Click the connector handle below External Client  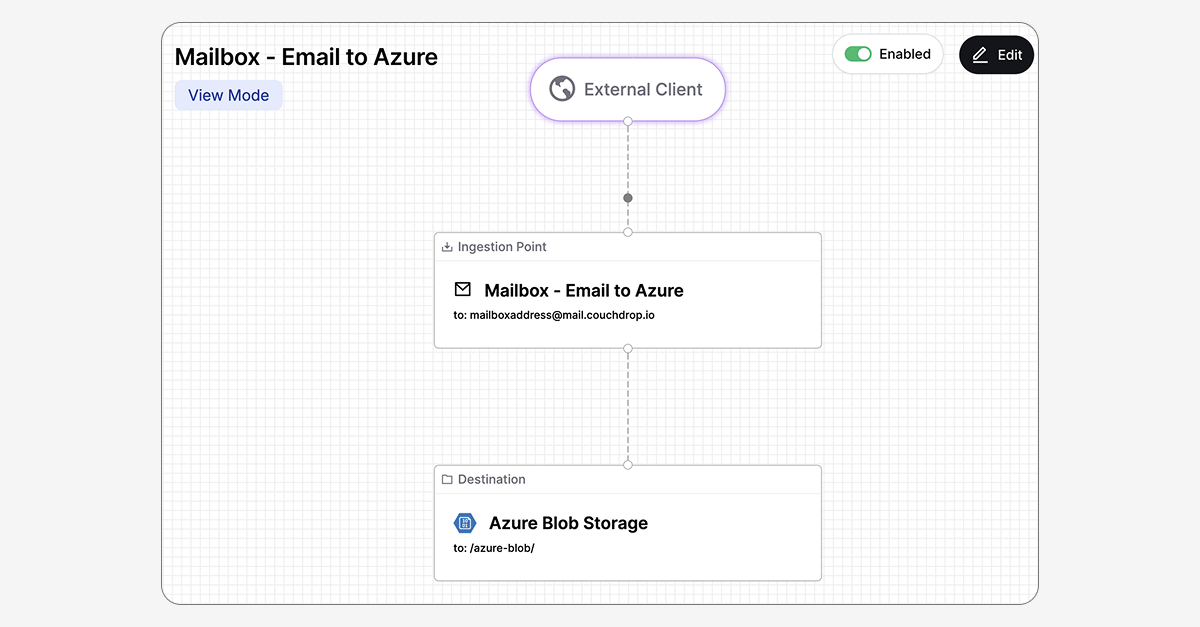627,122
